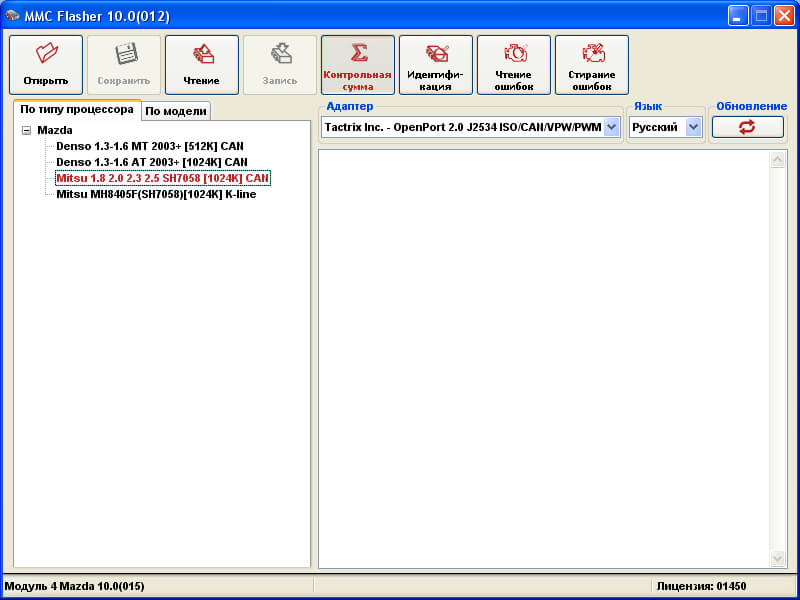Read fault codes with Чтение ошибок
The width and height of the screenshot is (800, 600).
coord(514,65)
